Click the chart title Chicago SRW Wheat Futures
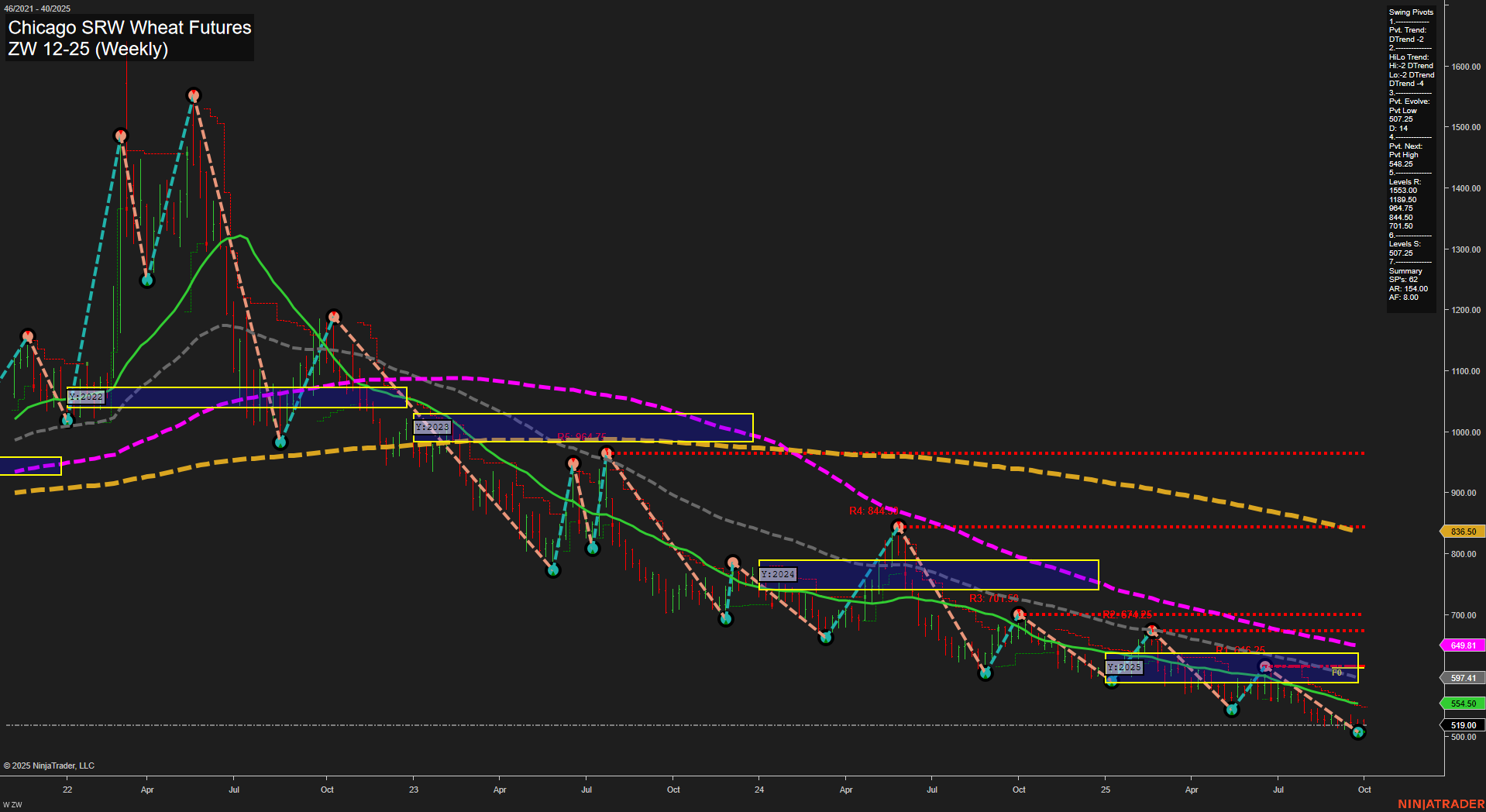1486x812 pixels. click(129, 28)
